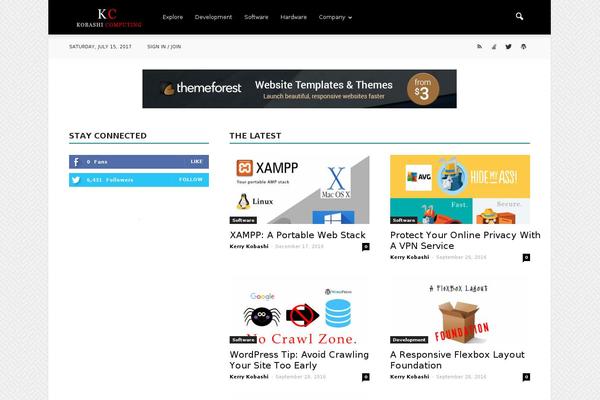600x400 pixels.
Task: Click the date 'SATURDAY, JULY 15, 2017'
Action: tap(100, 47)
